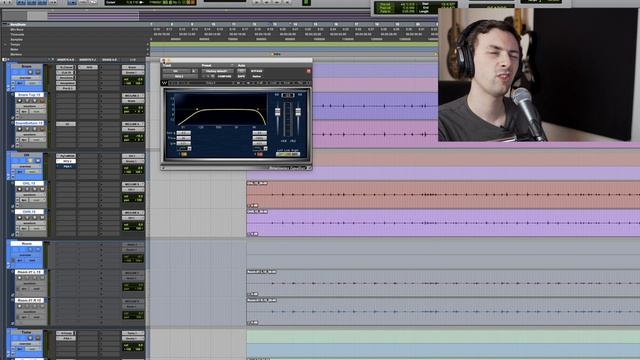640x360 pixels.
Task: Record-enable the SnareBottom.10 track
Action: pyautogui.click(x=20, y=129)
